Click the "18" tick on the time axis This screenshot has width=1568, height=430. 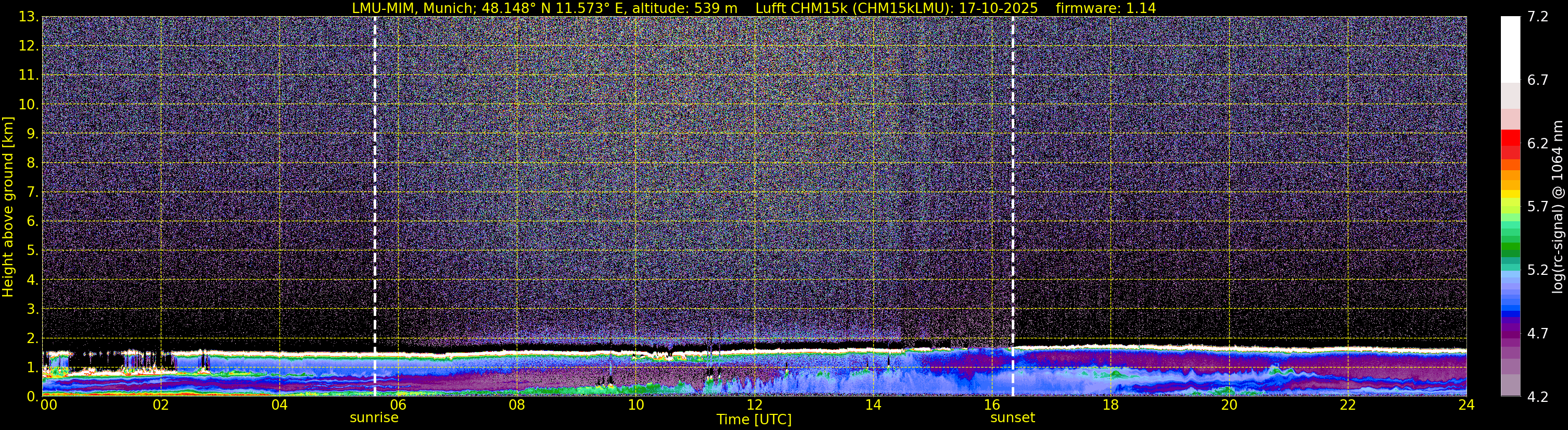click(1110, 405)
